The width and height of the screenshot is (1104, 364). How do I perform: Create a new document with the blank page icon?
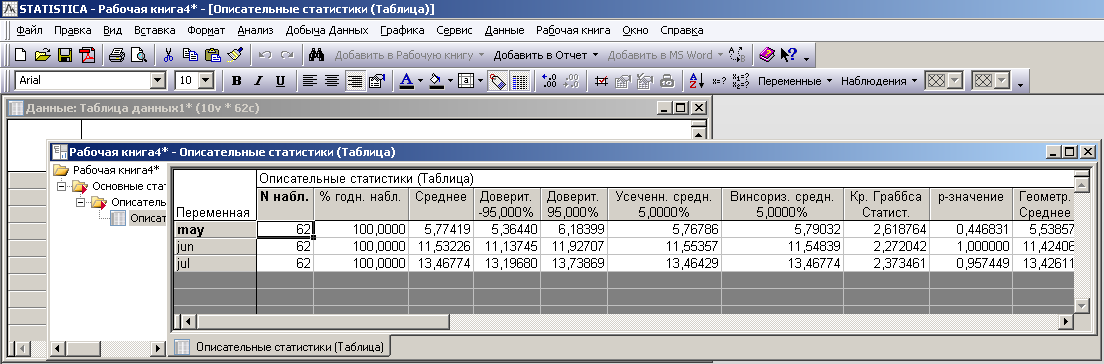21,55
